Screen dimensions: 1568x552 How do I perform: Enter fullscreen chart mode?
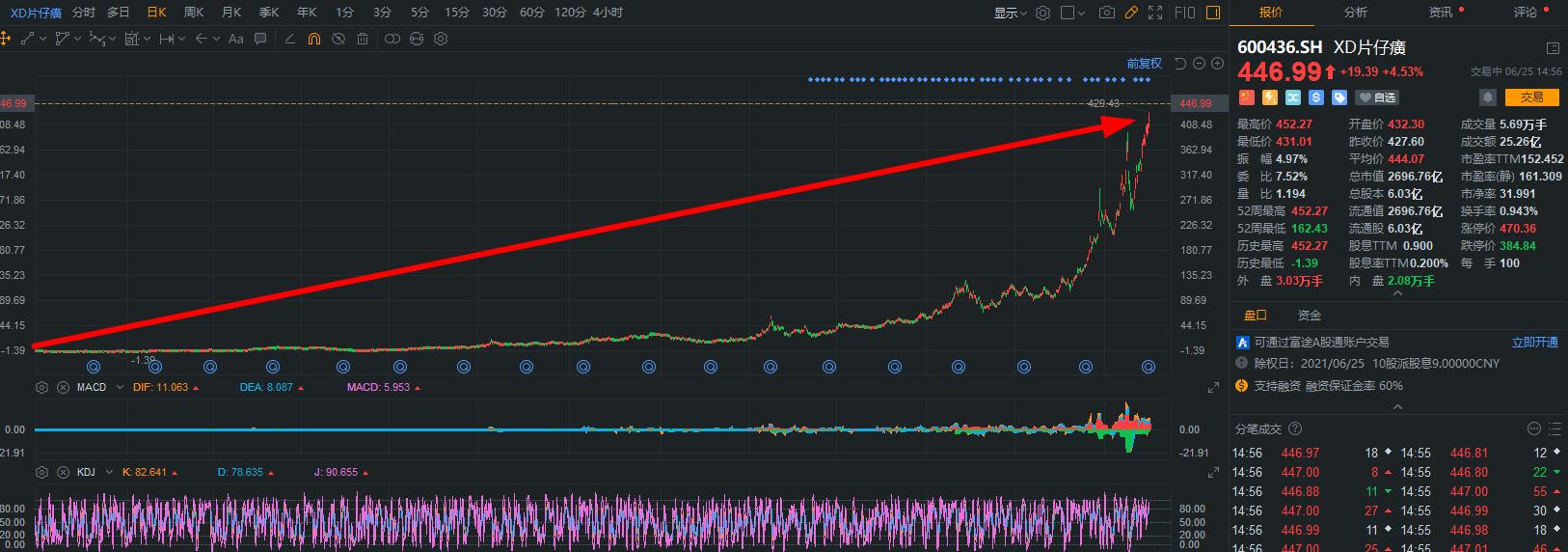1155,13
